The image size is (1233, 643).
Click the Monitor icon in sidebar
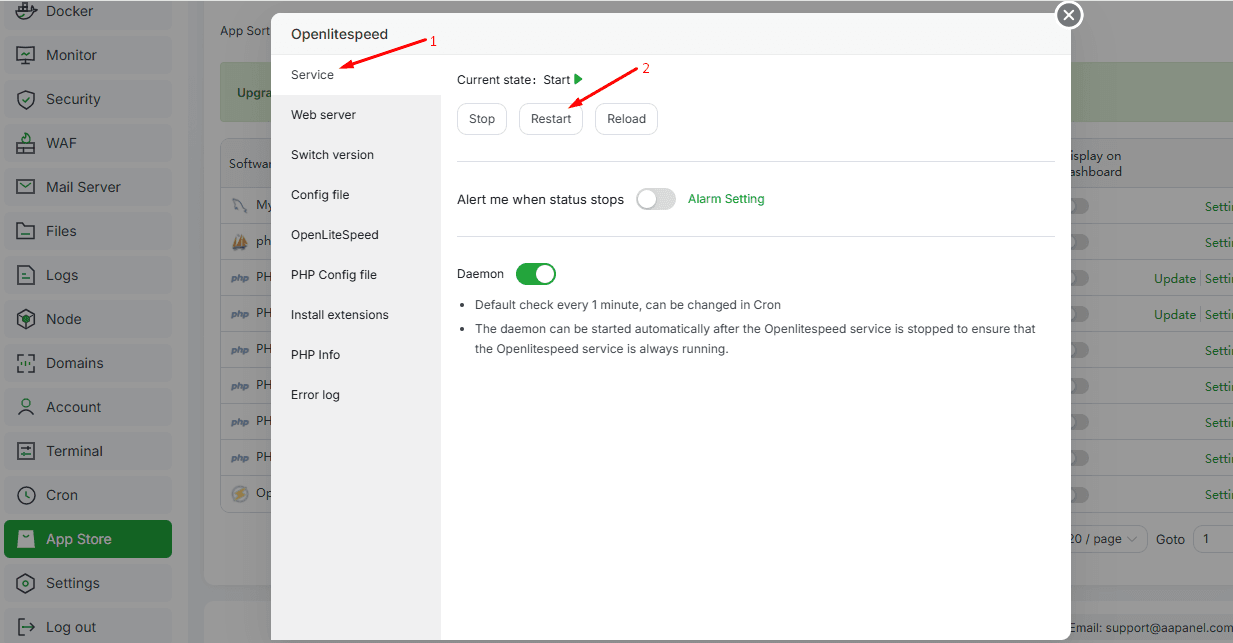(x=26, y=55)
